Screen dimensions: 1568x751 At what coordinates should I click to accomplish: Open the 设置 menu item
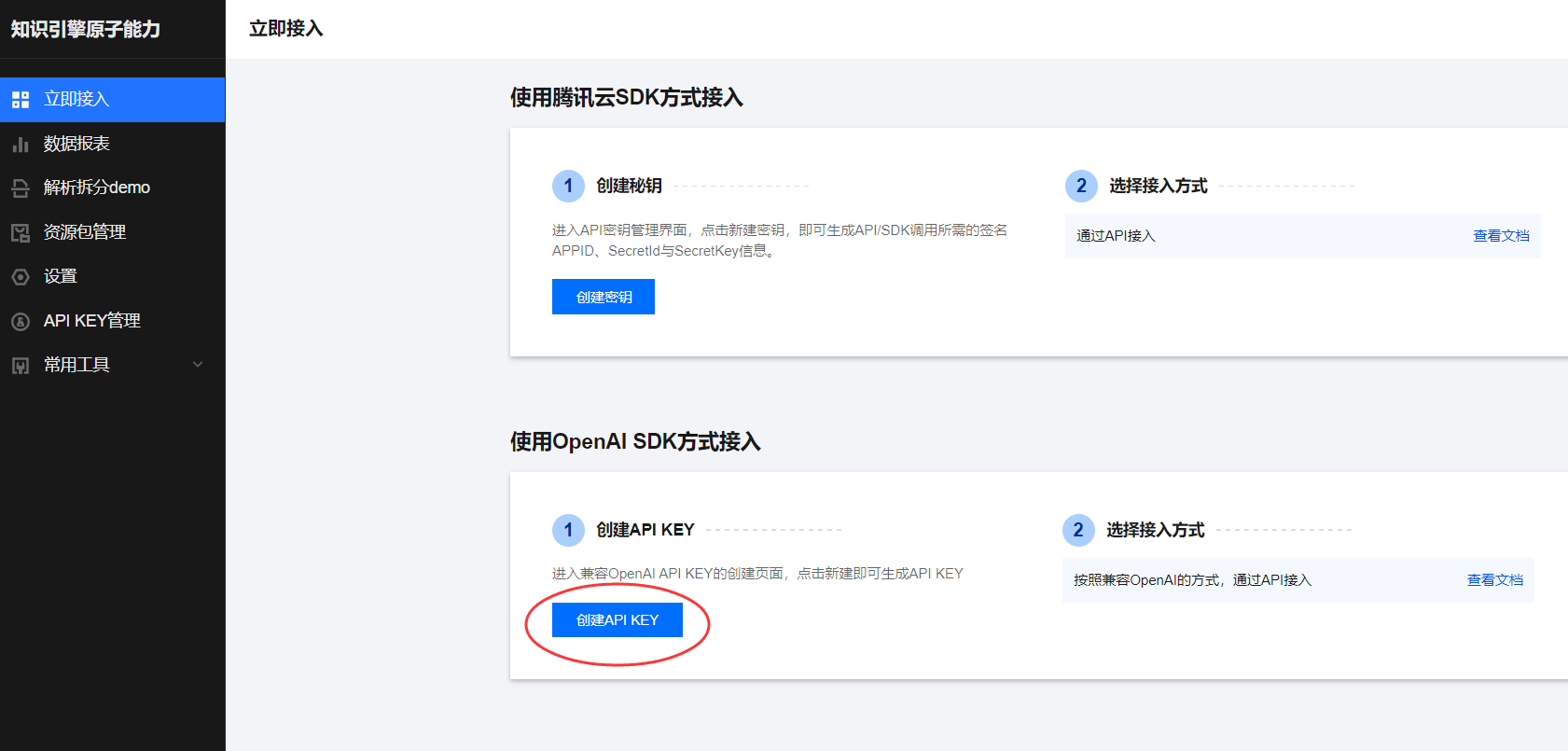tap(112, 276)
